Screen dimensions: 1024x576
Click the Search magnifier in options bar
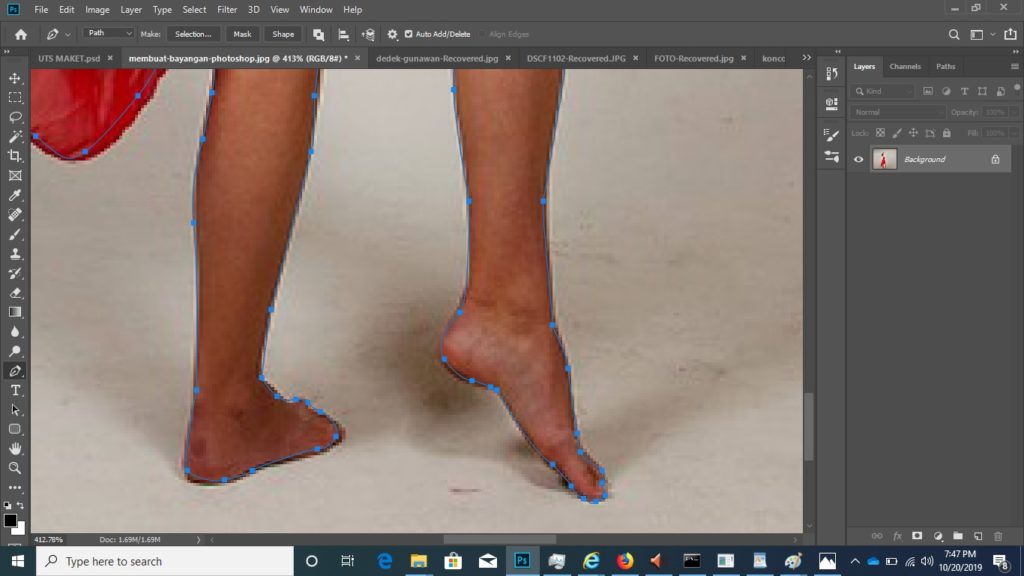click(x=954, y=35)
